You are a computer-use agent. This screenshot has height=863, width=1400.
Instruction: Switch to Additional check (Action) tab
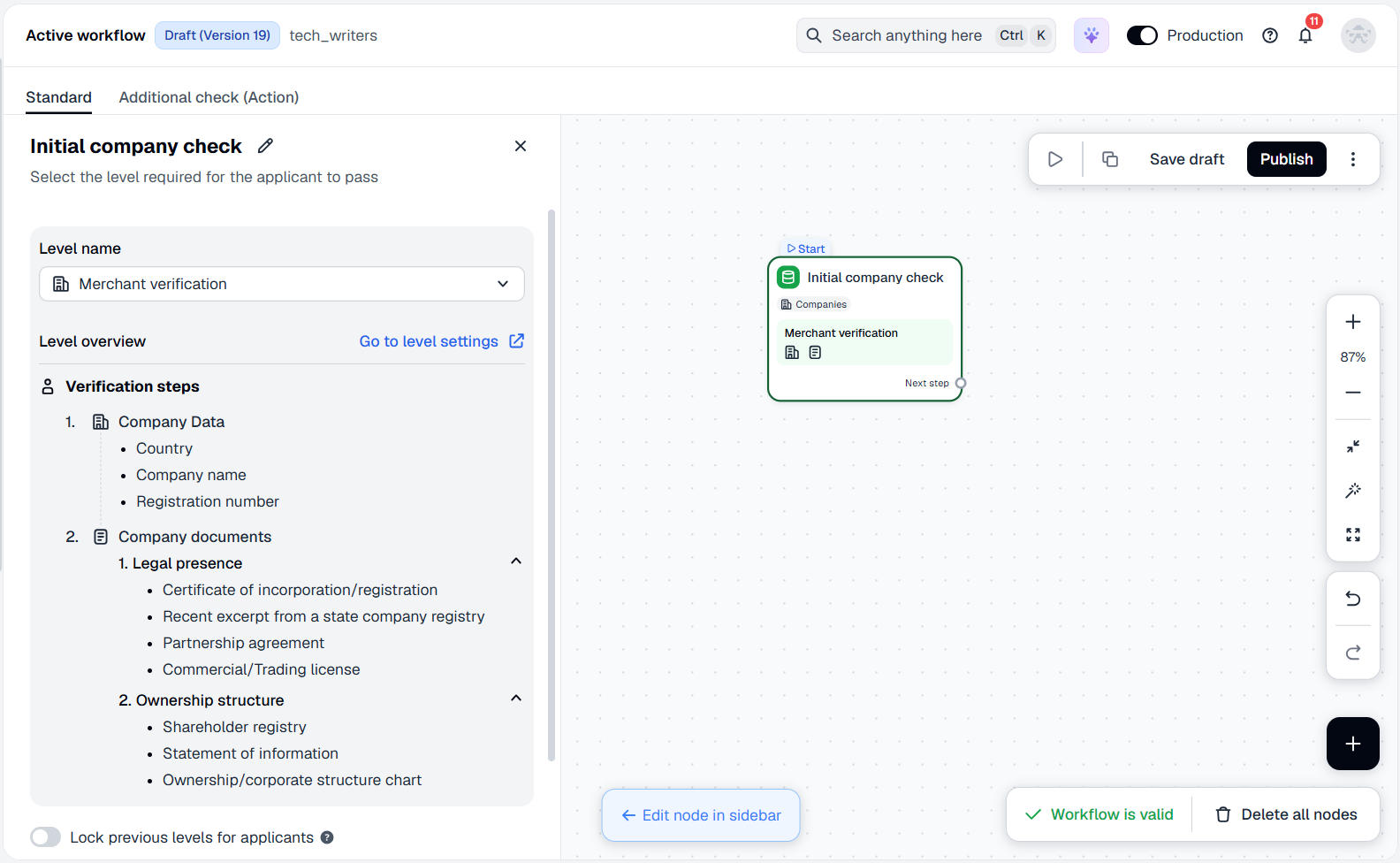coord(209,97)
